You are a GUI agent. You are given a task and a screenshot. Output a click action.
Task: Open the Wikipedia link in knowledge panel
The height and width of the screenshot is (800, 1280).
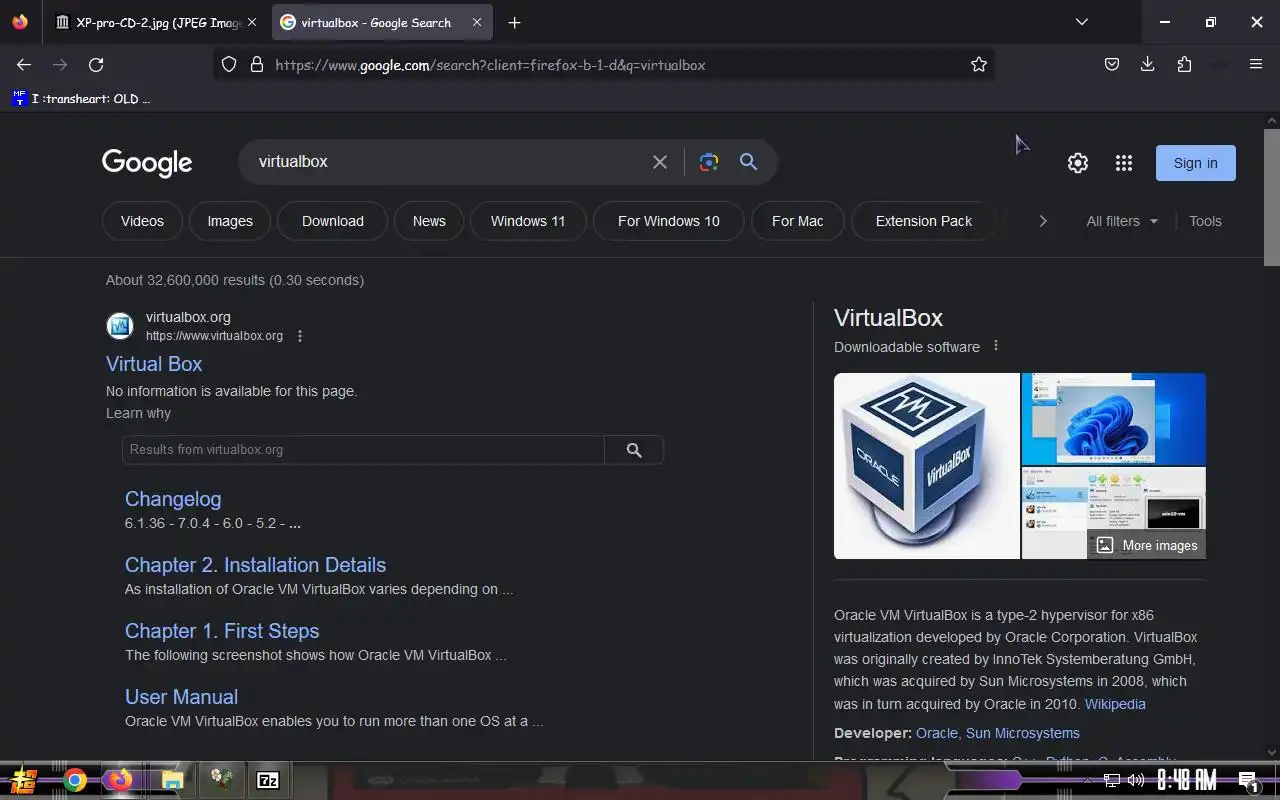coord(1115,704)
